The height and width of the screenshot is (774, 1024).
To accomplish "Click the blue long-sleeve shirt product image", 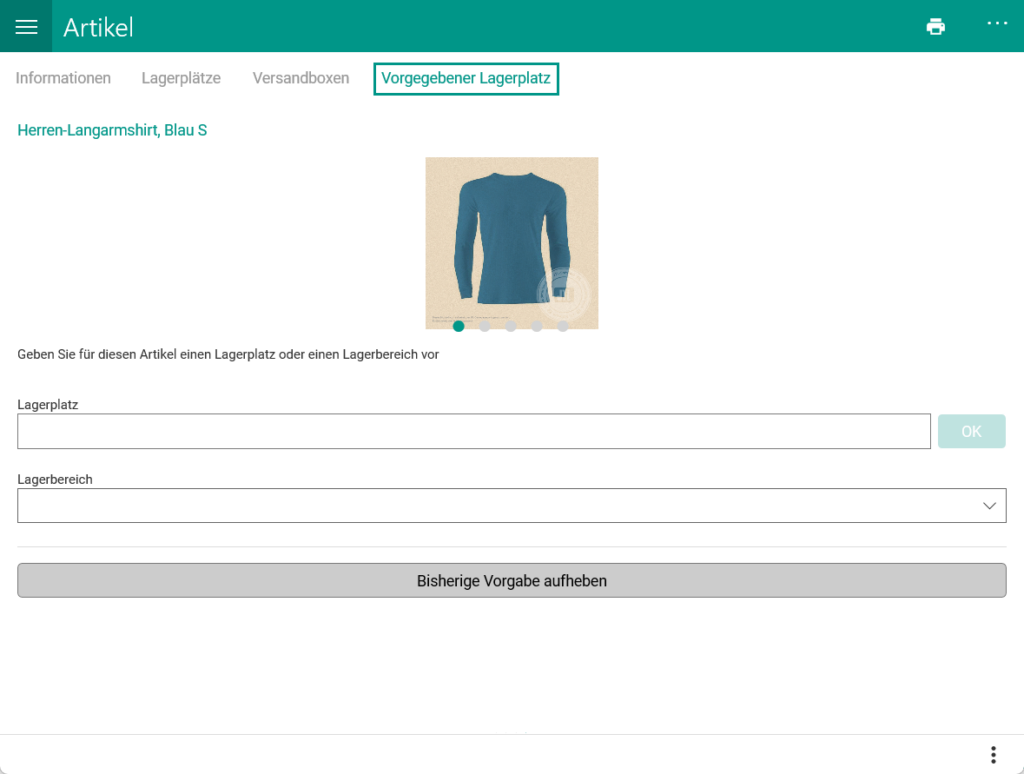I will point(511,238).
